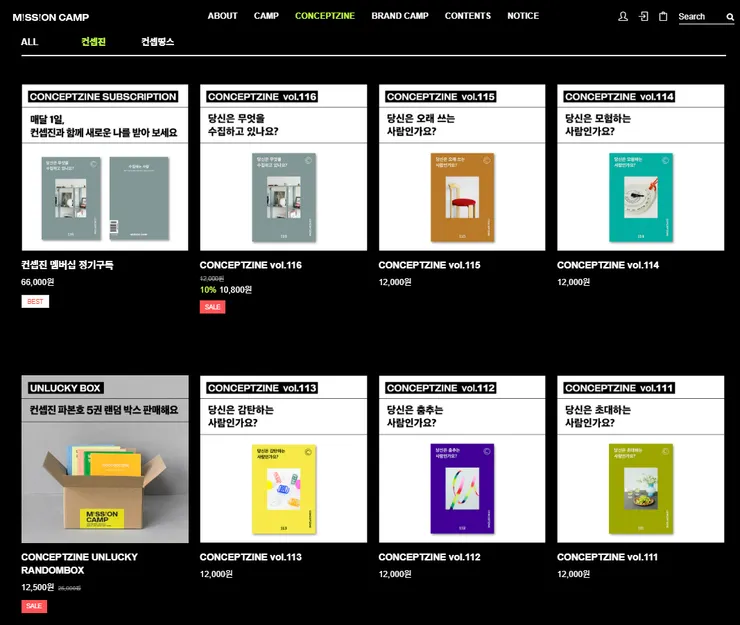Select the 컨셉띵스 category tab
740x625 pixels.
[158, 42]
